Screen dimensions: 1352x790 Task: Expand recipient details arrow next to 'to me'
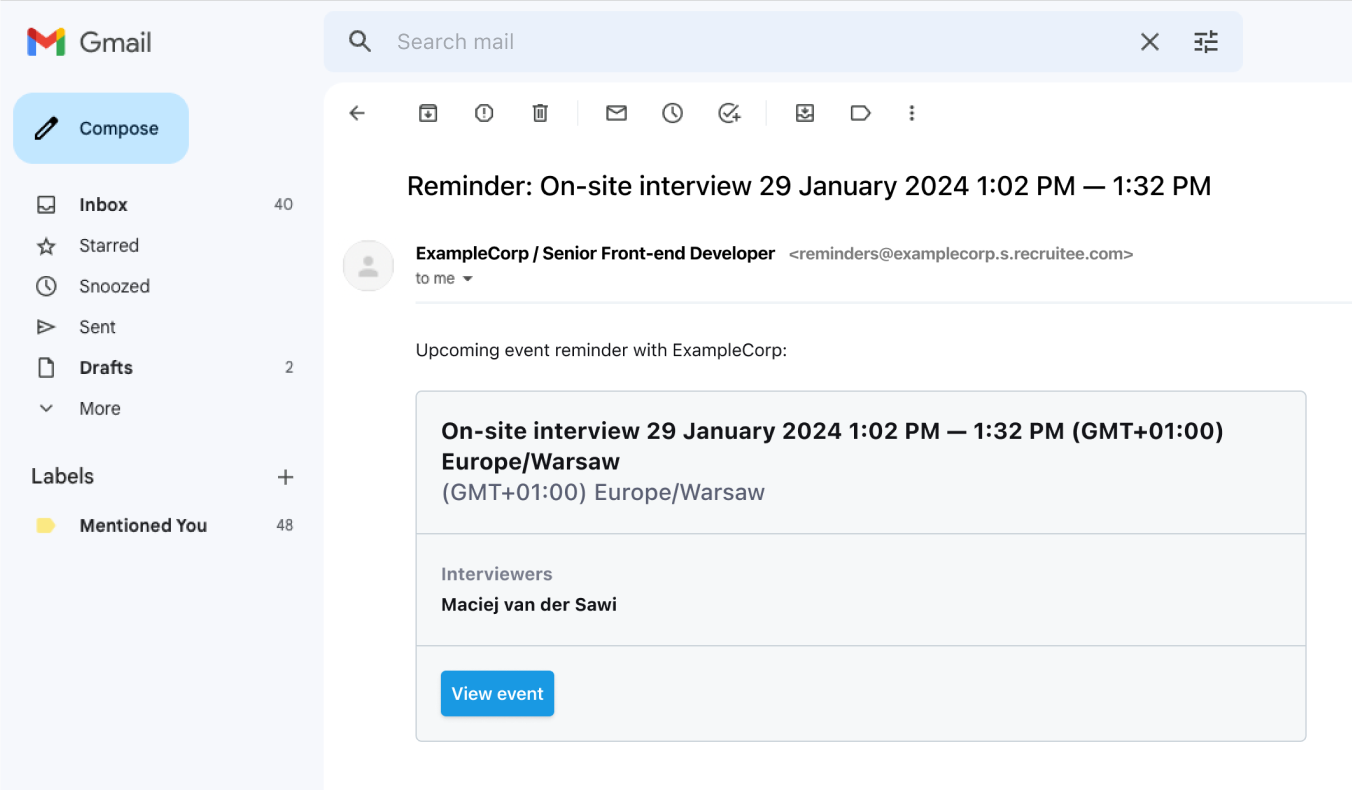467,279
